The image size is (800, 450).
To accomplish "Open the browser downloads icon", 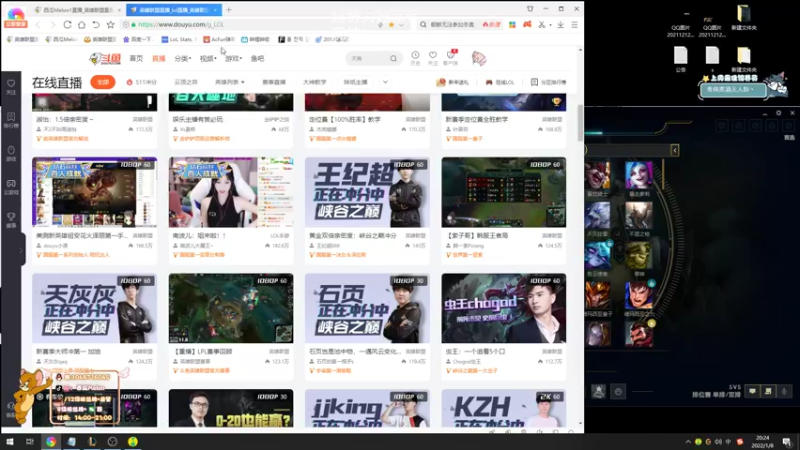I will coord(560,24).
